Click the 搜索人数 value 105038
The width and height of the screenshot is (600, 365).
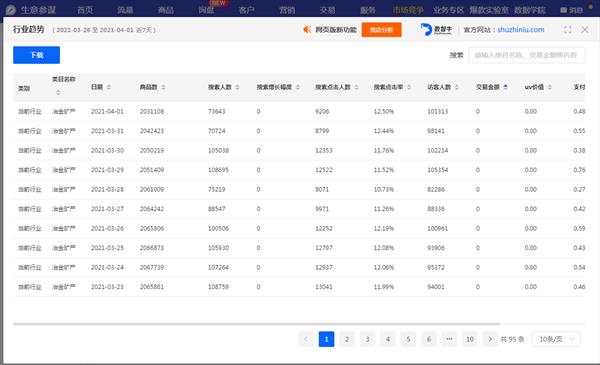[218, 150]
